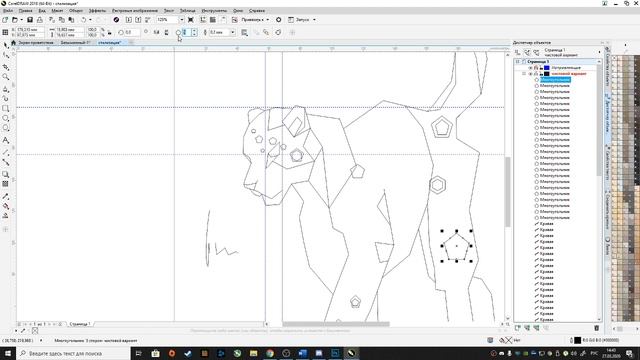The height and width of the screenshot is (360, 640).
Task: Open the Файл menu
Action: click(x=8, y=11)
